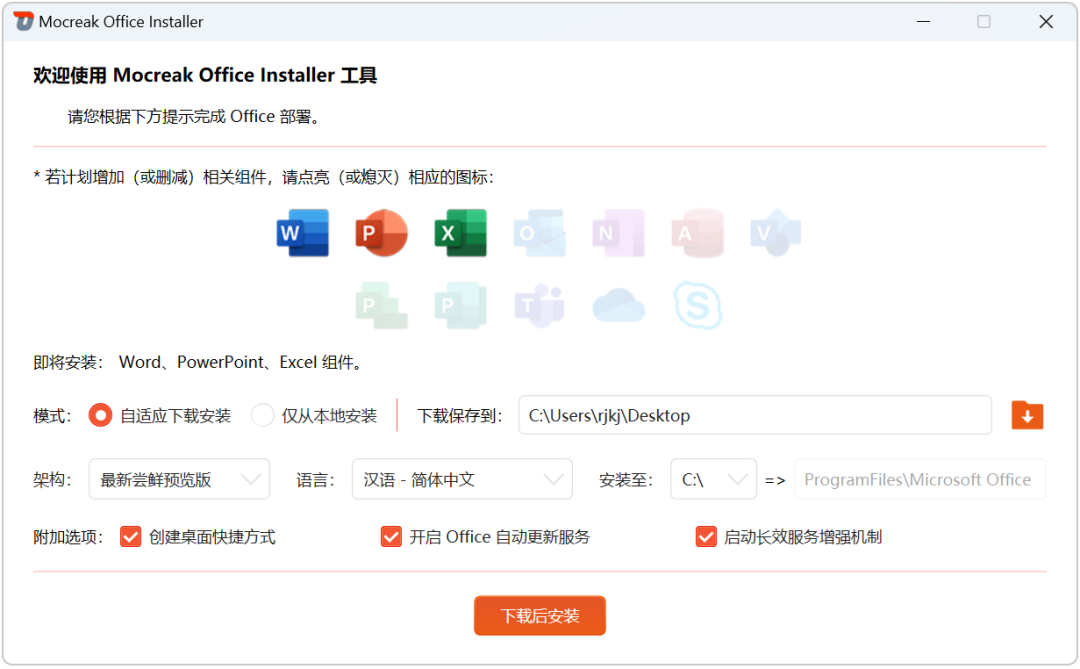Viewport: 1080px width, 669px height.
Task: Light up the Access database icon
Action: [x=697, y=233]
